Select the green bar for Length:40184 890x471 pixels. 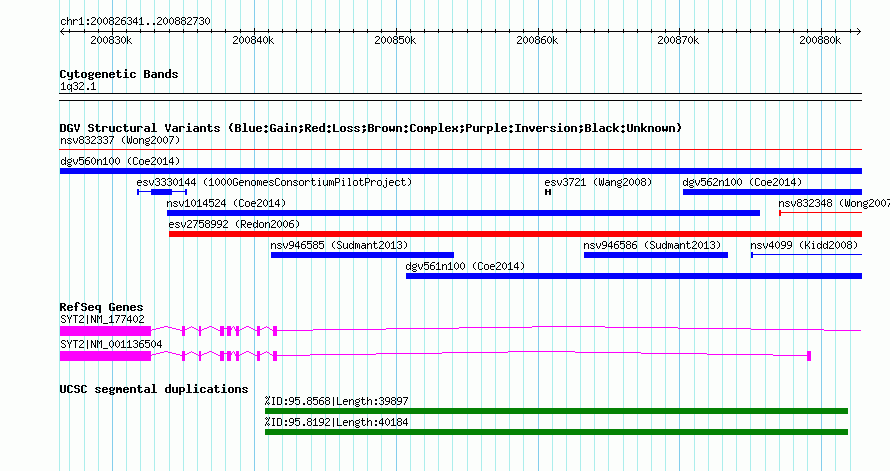(x=556, y=432)
